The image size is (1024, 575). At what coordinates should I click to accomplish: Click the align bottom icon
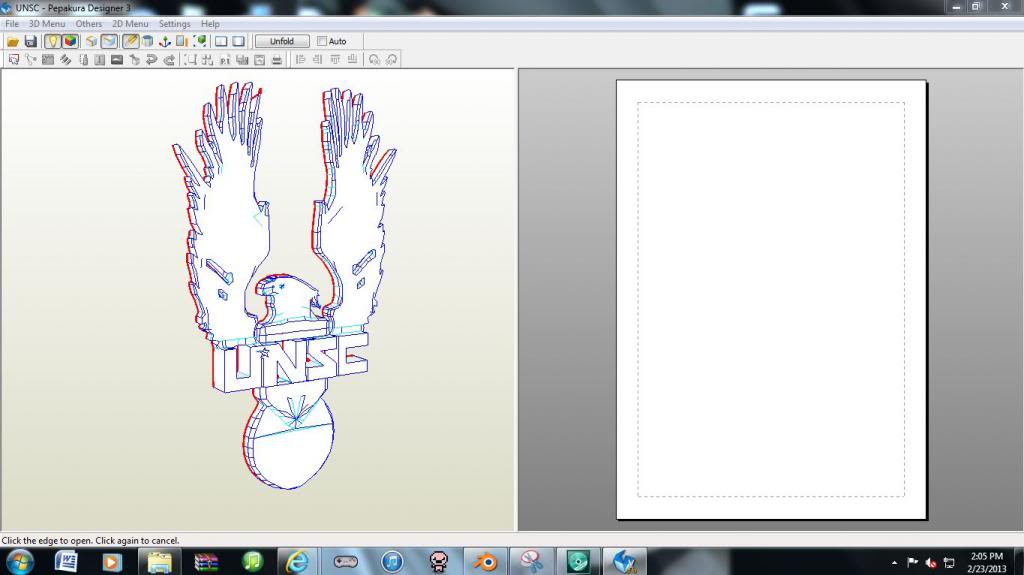pyautogui.click(x=353, y=59)
